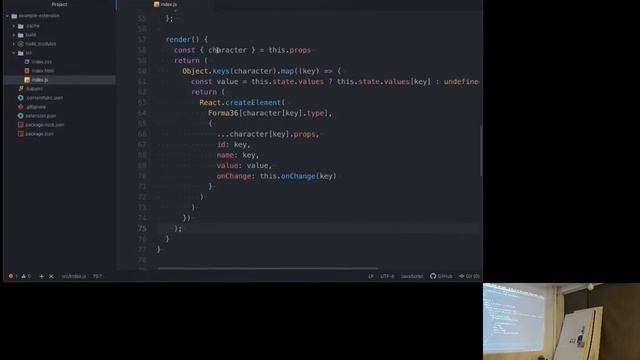Click the extension.json teal circle icon

(x=21, y=116)
